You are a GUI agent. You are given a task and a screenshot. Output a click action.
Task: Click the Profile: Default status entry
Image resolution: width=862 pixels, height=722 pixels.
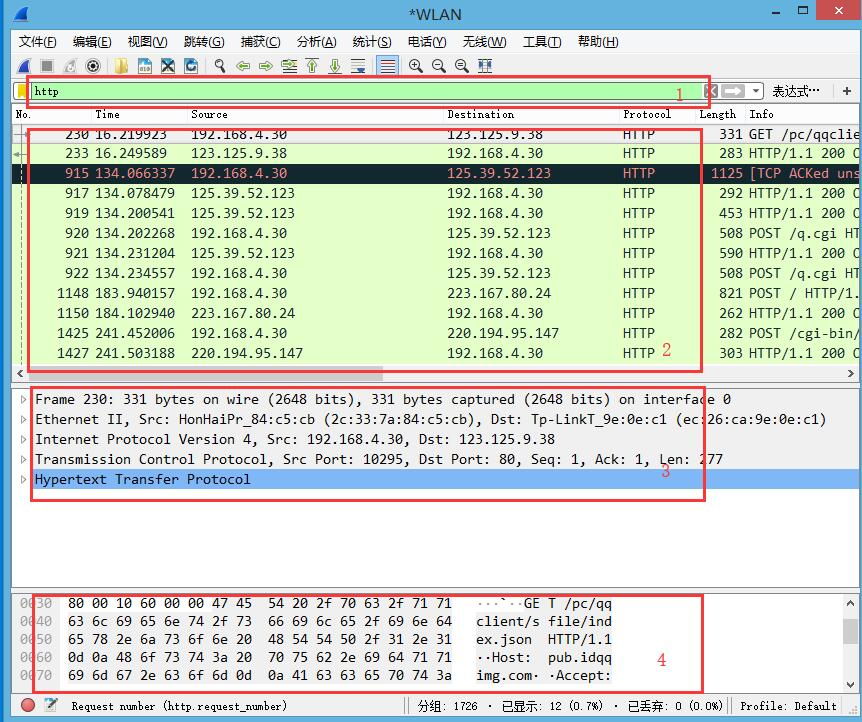788,706
